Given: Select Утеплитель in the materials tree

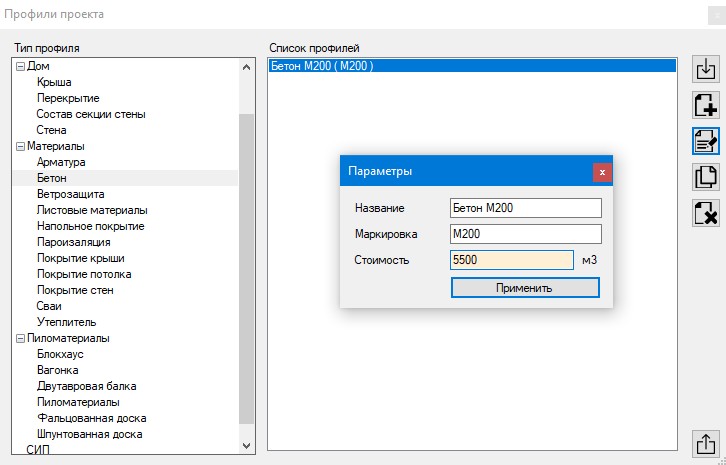Looking at the screenshot, I should (66, 322).
